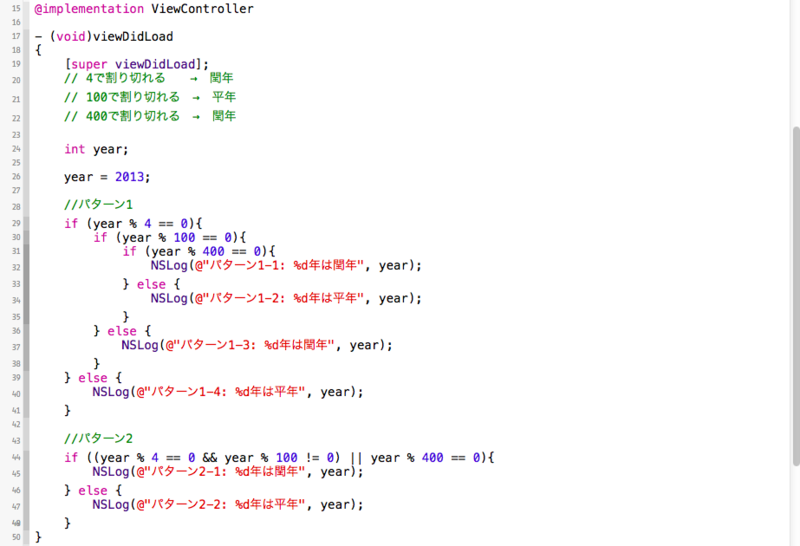The image size is (800, 546).
Task: Click NSLog line with 'パターン1-3'
Action: coord(257,345)
